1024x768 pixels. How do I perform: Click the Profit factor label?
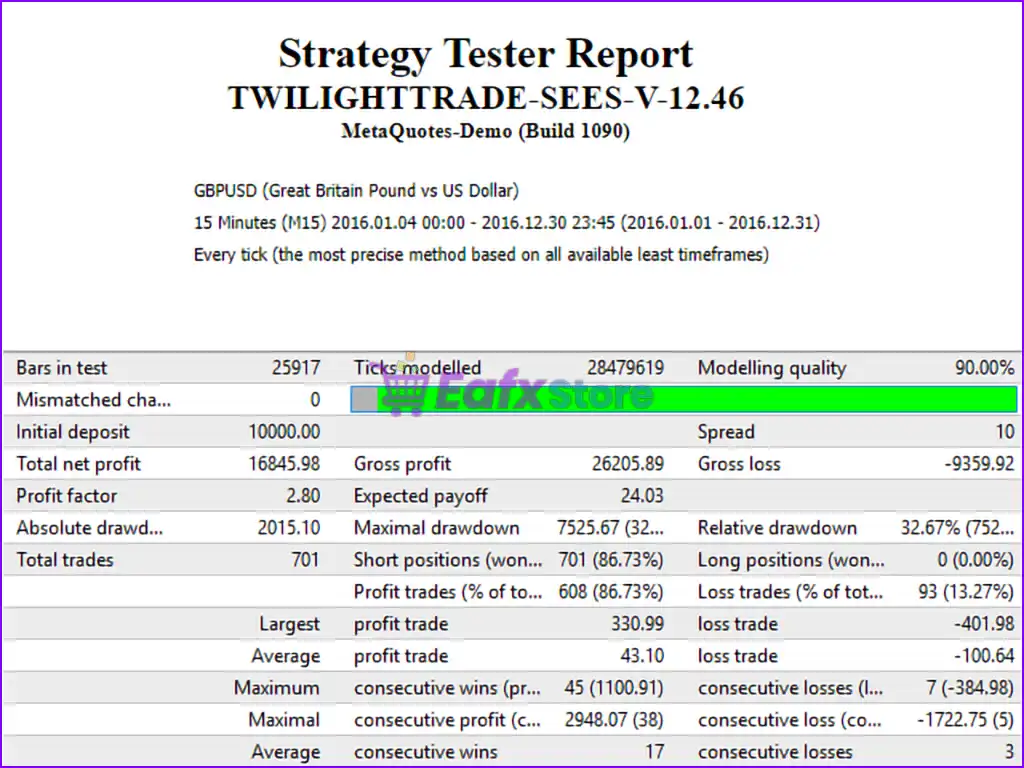(67, 496)
